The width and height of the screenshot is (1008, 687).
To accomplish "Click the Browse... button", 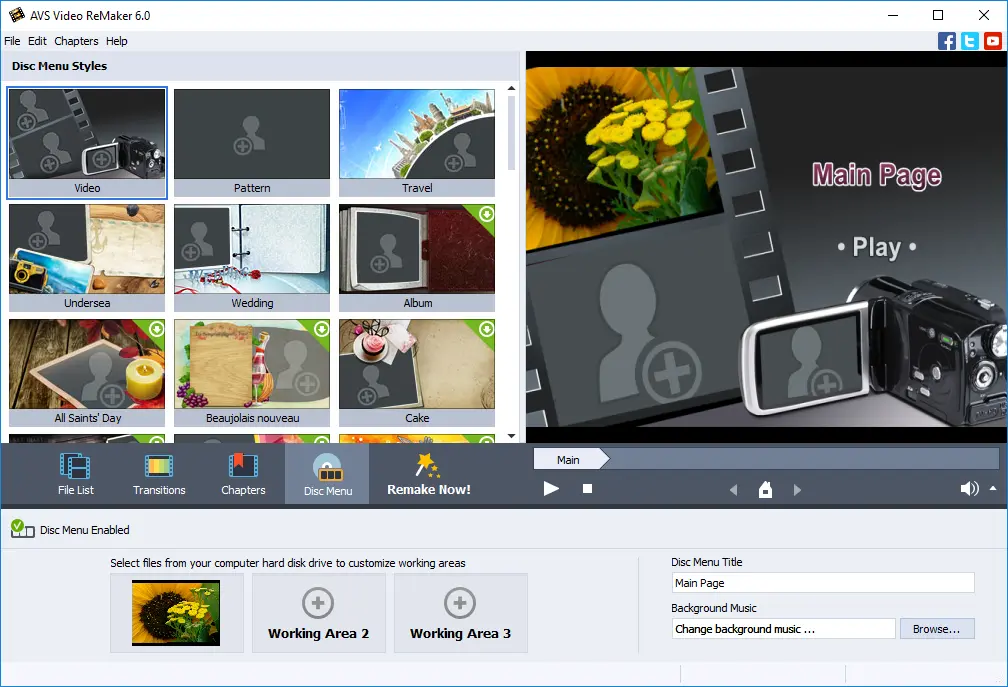I will click(x=937, y=629).
